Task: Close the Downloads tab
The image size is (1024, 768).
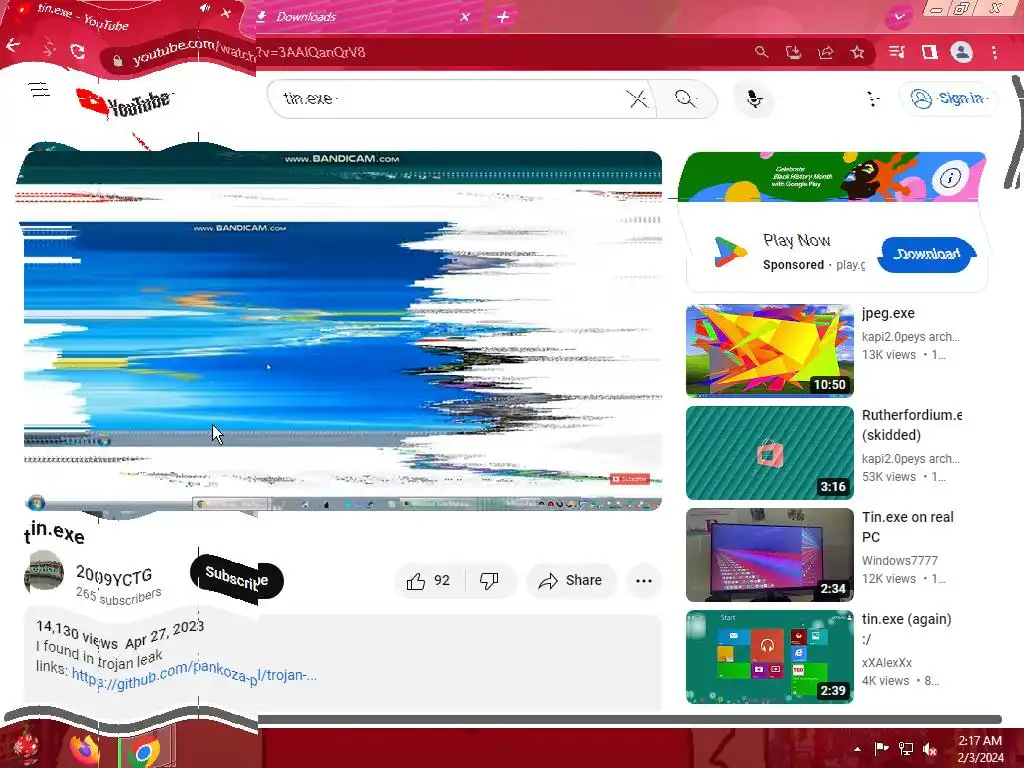Action: point(464,17)
